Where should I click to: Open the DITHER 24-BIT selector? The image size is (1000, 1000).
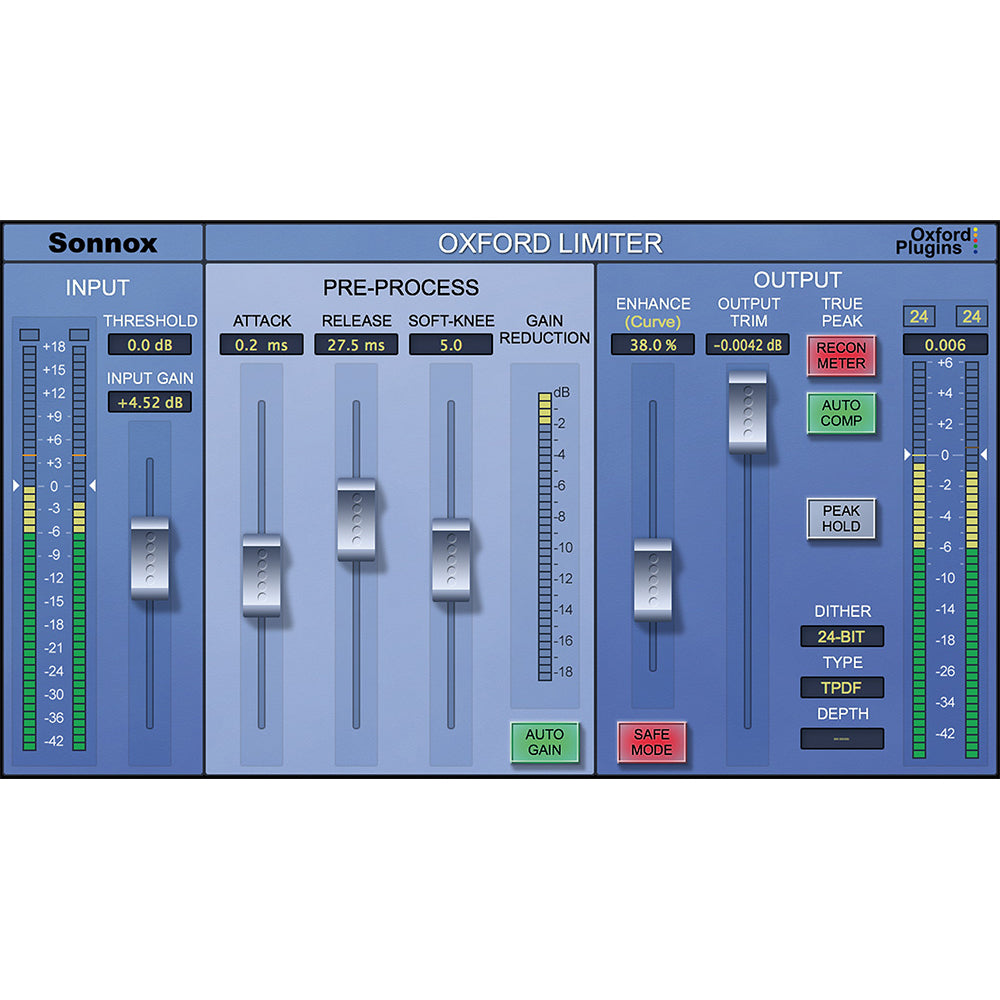[x=842, y=634]
